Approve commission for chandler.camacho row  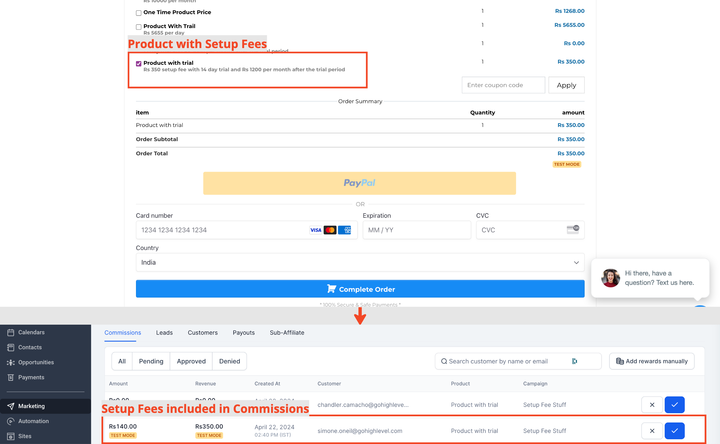click(675, 405)
